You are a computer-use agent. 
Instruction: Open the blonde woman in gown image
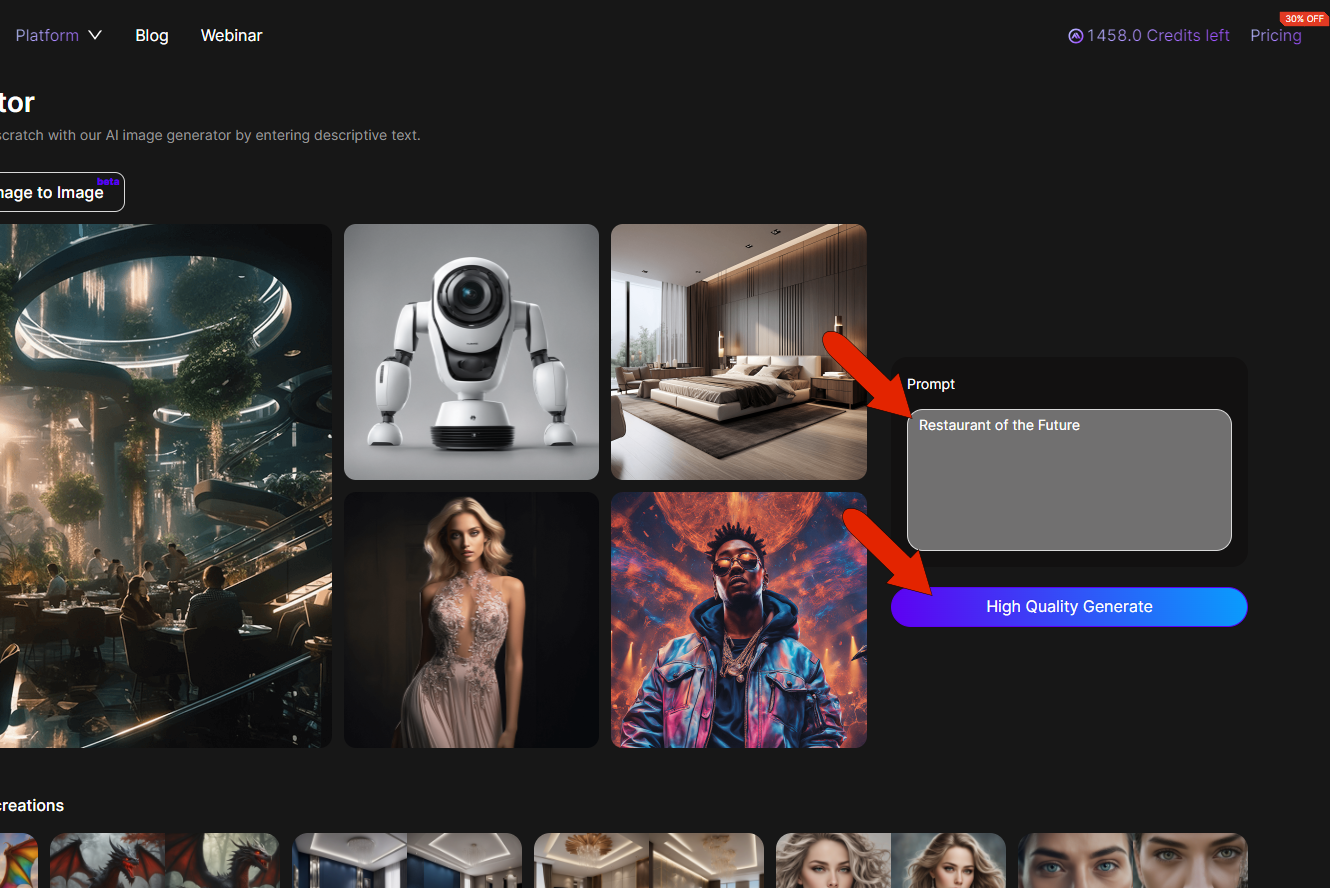tap(471, 620)
